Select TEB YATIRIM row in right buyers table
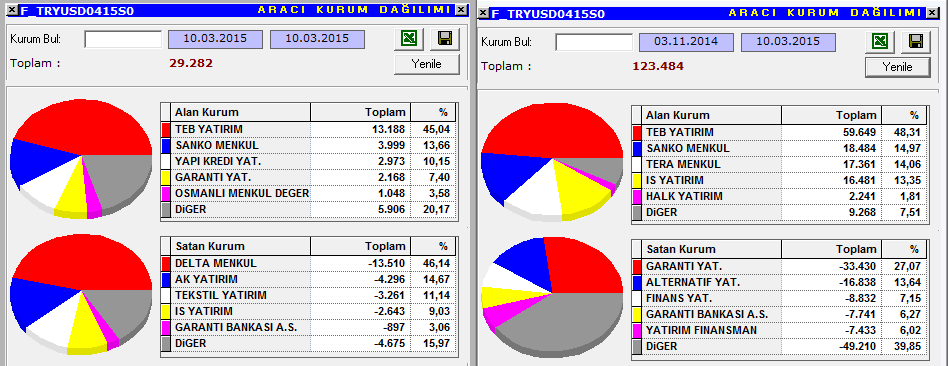948x366 pixels. (x=780, y=132)
